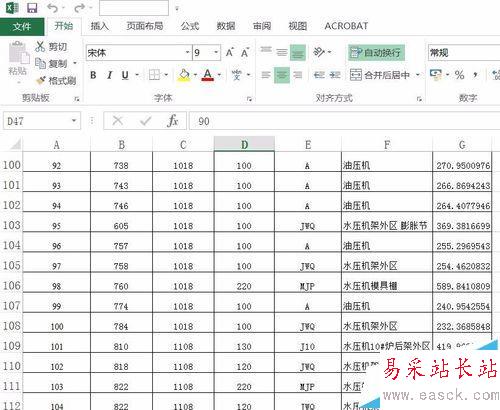Switch to Data (数据) tab
500x410 pixels.
tap(226, 26)
